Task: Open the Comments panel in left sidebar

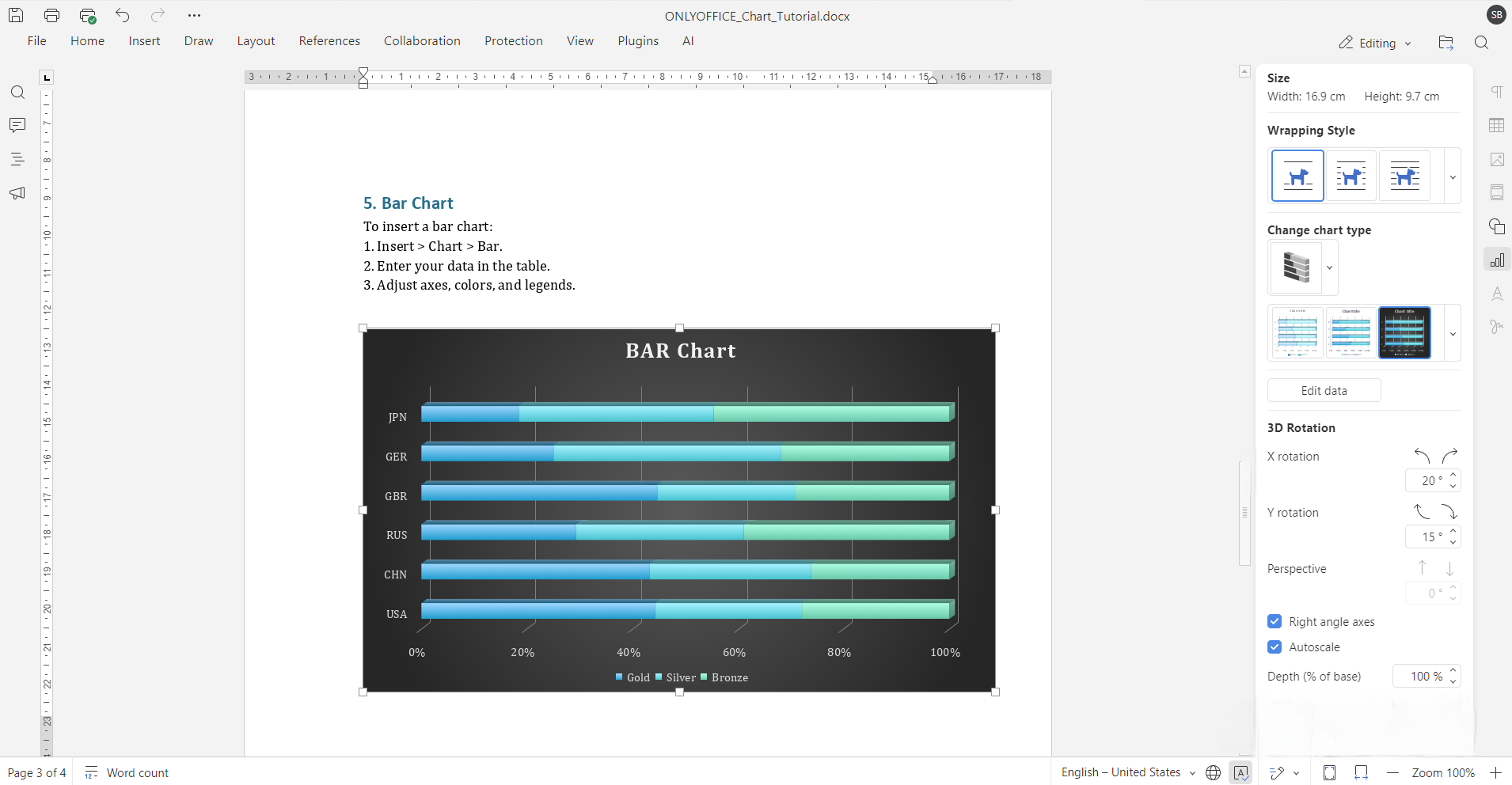Action: [x=17, y=126]
